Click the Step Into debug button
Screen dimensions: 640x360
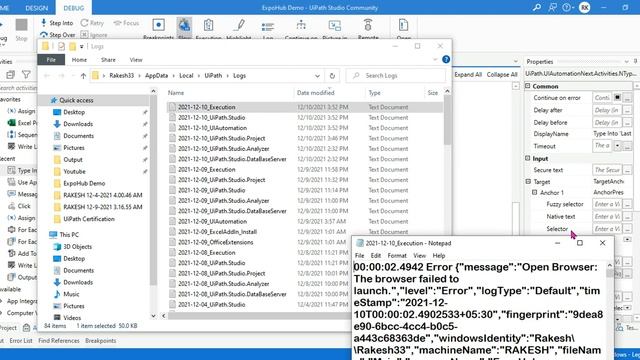[57, 23]
